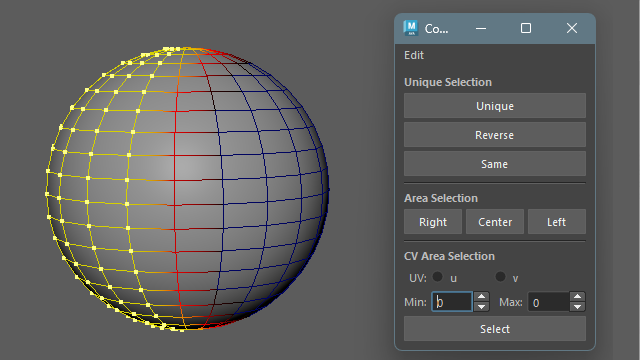The width and height of the screenshot is (640, 360).
Task: Choose the u radio button
Action: click(438, 277)
